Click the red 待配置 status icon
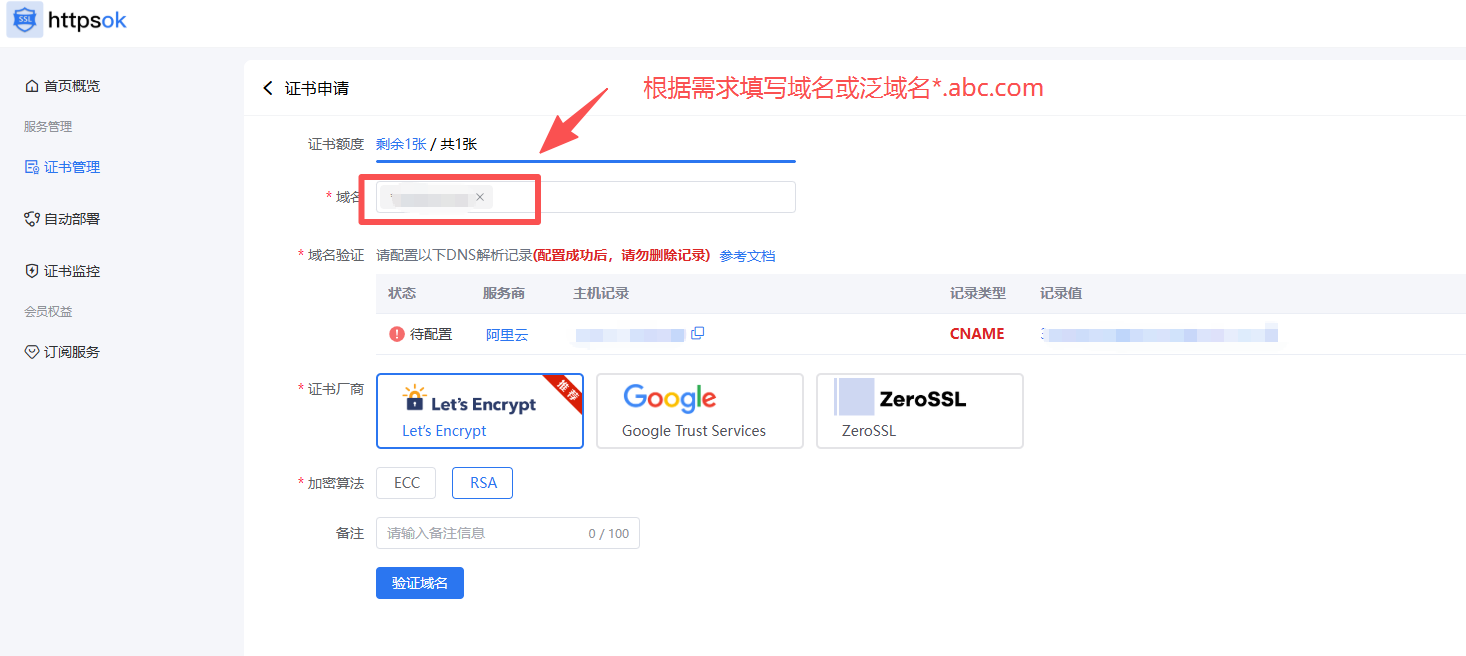This screenshot has height=656, width=1466. pos(397,334)
